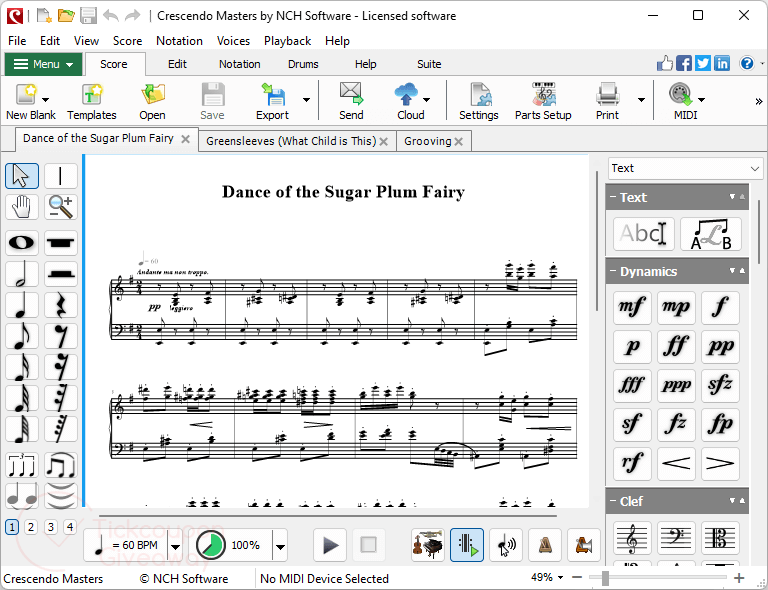
Task: Switch to voice 4
Action: click(x=70, y=527)
